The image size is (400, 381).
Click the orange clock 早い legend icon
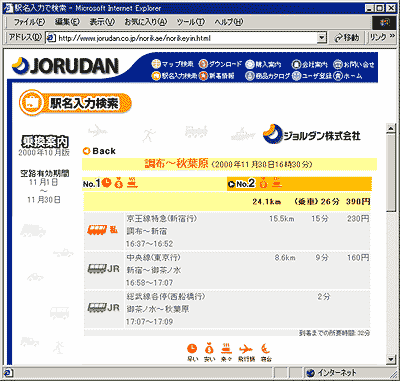point(192,349)
